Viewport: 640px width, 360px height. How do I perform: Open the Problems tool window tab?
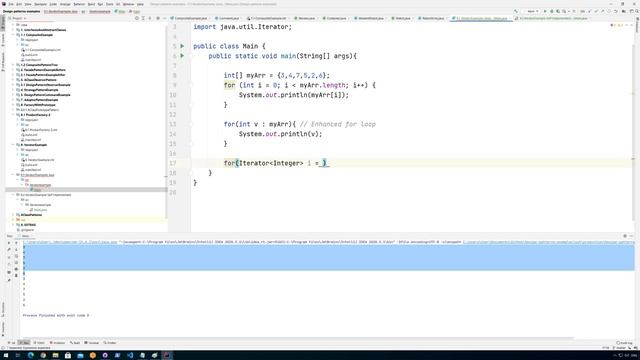click(x=57, y=343)
